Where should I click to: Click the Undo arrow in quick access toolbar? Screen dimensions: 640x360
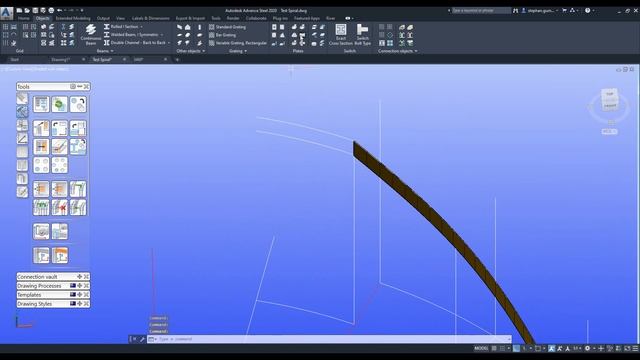(60, 10)
